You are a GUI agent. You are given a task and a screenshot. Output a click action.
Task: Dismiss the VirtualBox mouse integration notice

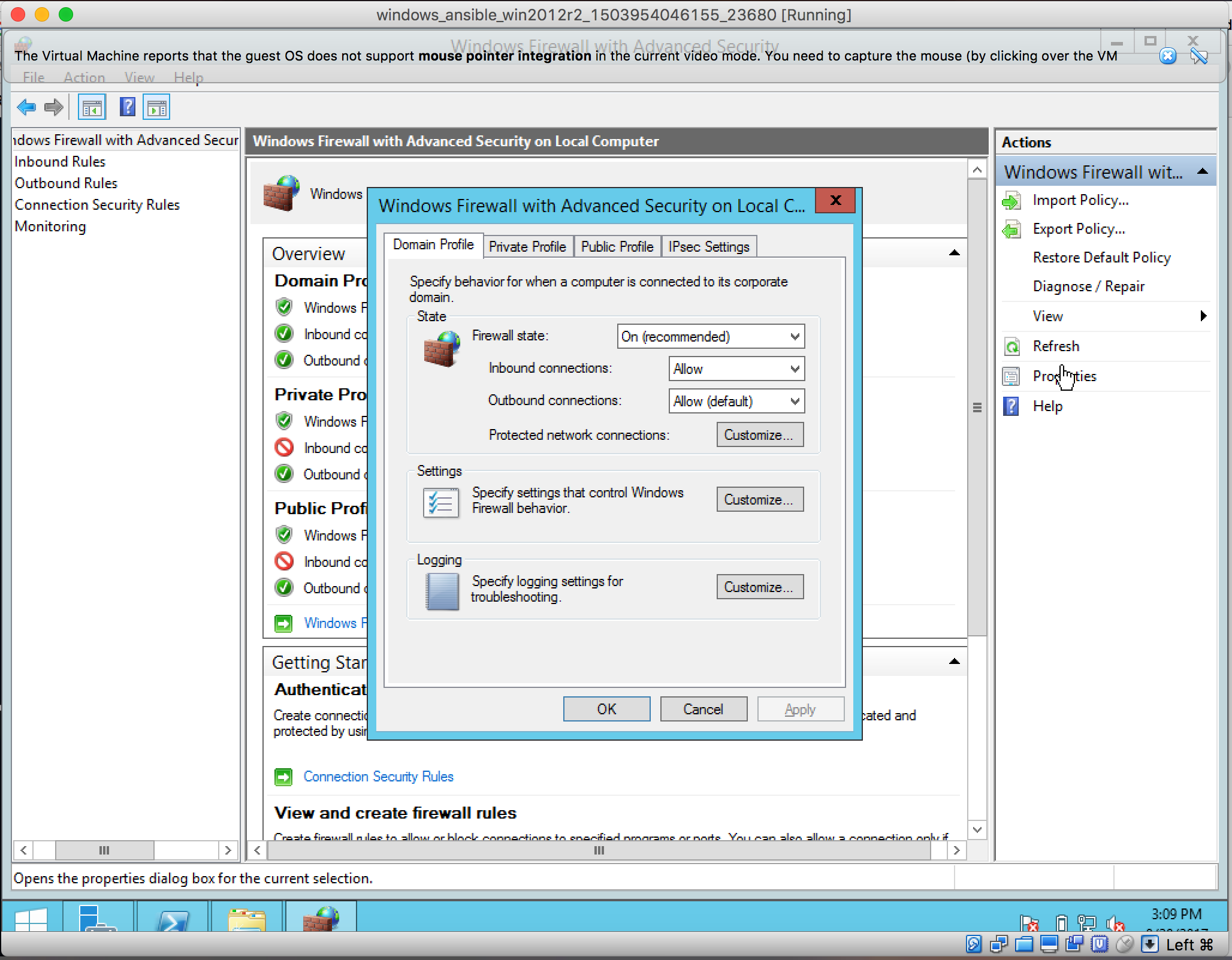(x=1168, y=56)
